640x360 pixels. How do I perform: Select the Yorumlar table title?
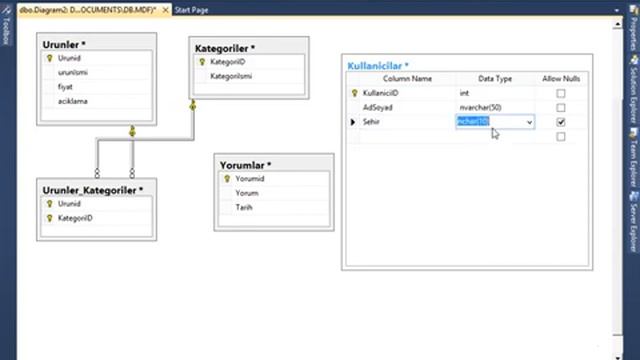pos(246,165)
